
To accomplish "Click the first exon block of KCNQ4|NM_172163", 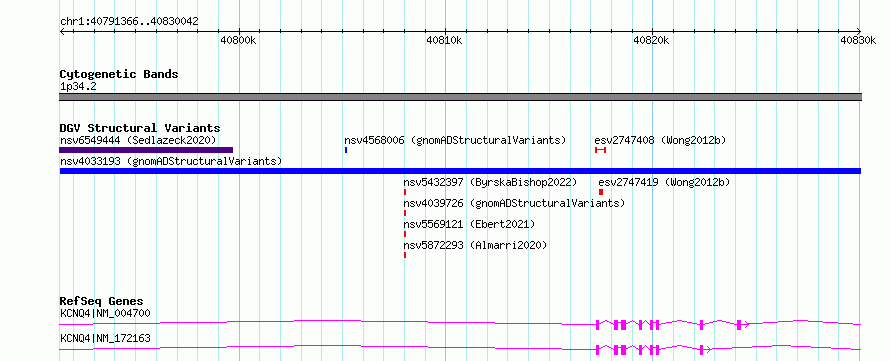I will click(598, 350).
